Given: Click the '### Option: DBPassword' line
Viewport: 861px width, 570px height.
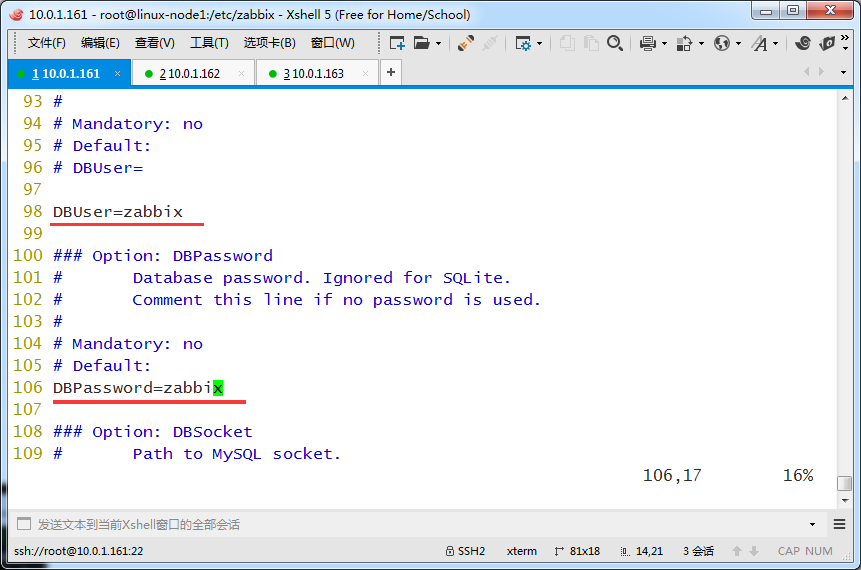Looking at the screenshot, I should [163, 256].
